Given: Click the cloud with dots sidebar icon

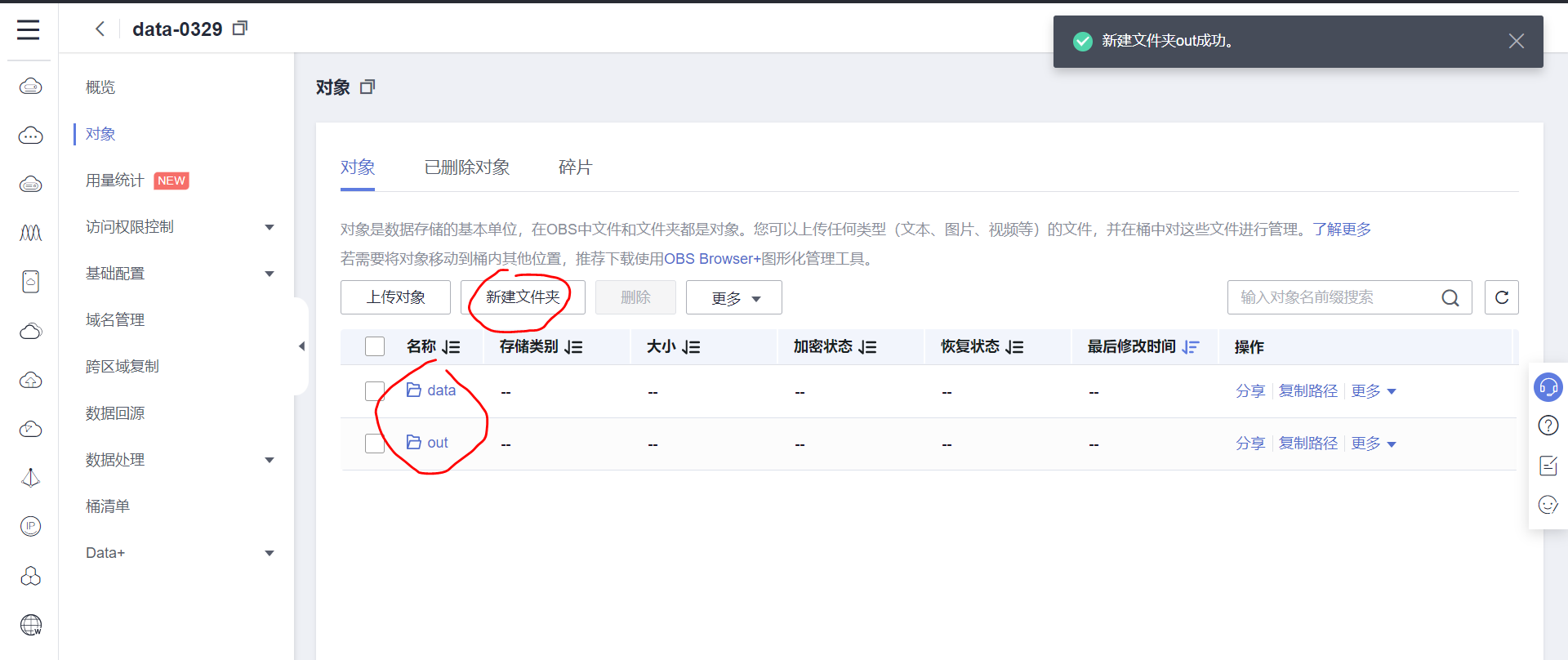Looking at the screenshot, I should coord(30,135).
